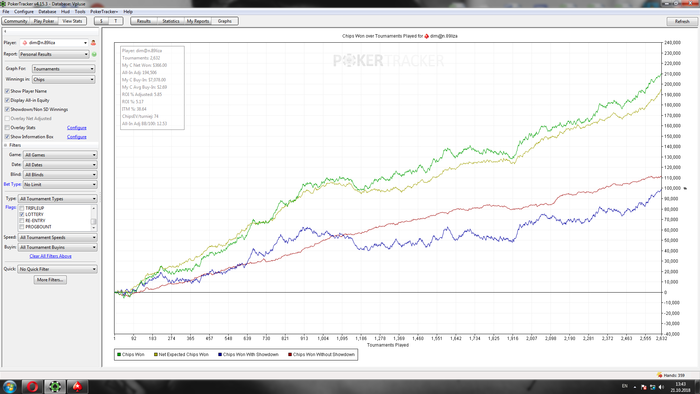Select Graphs tab

click(x=225, y=21)
